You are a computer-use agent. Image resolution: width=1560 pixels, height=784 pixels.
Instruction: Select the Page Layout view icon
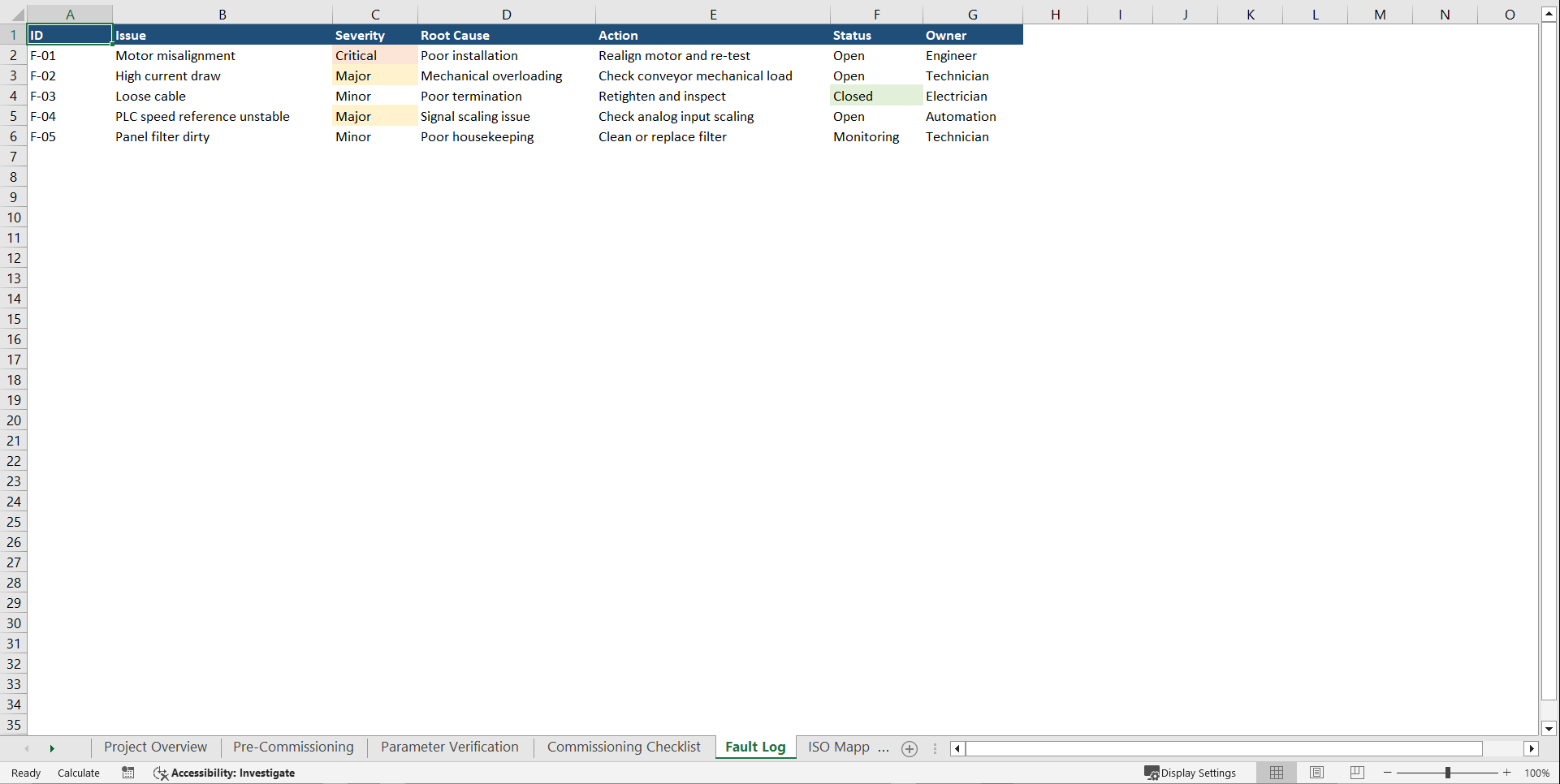1316,773
